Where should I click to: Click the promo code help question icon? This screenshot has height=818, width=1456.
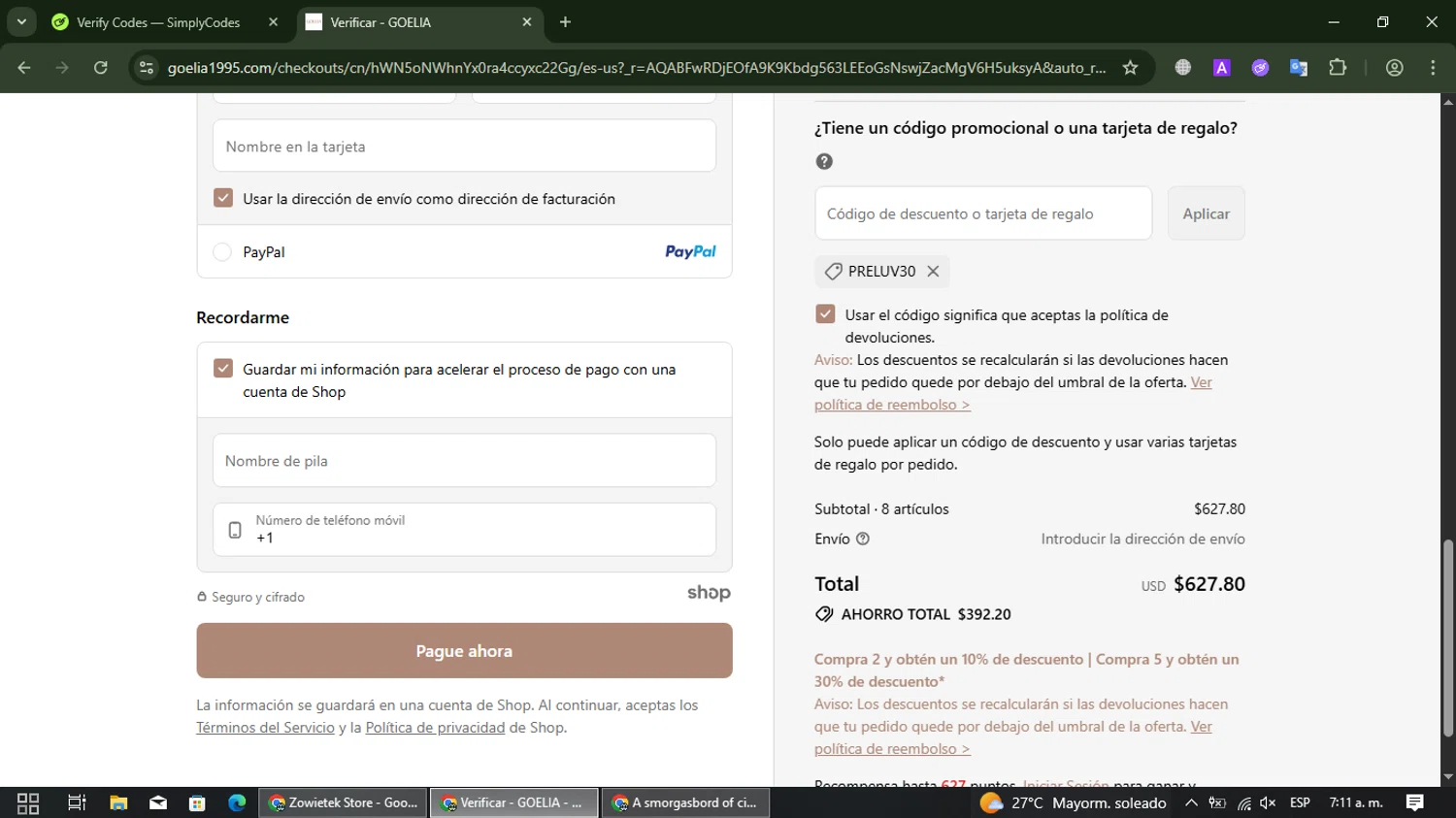(824, 162)
